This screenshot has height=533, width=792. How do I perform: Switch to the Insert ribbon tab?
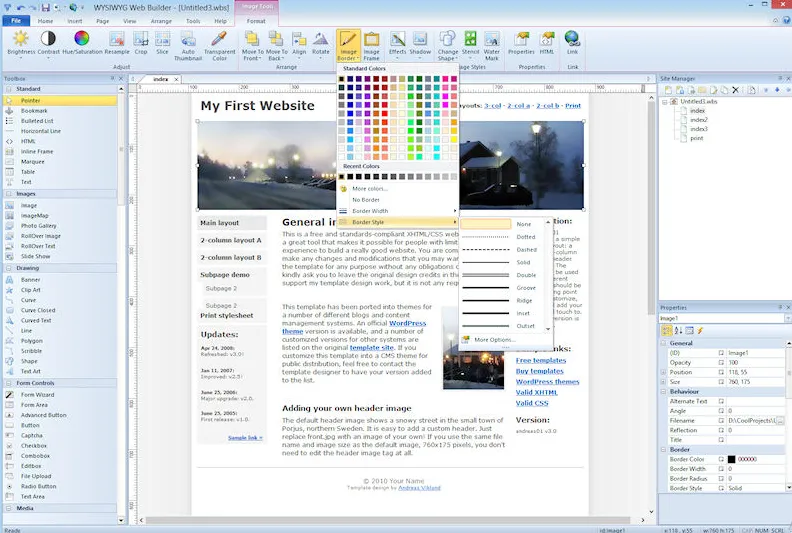tap(75, 21)
